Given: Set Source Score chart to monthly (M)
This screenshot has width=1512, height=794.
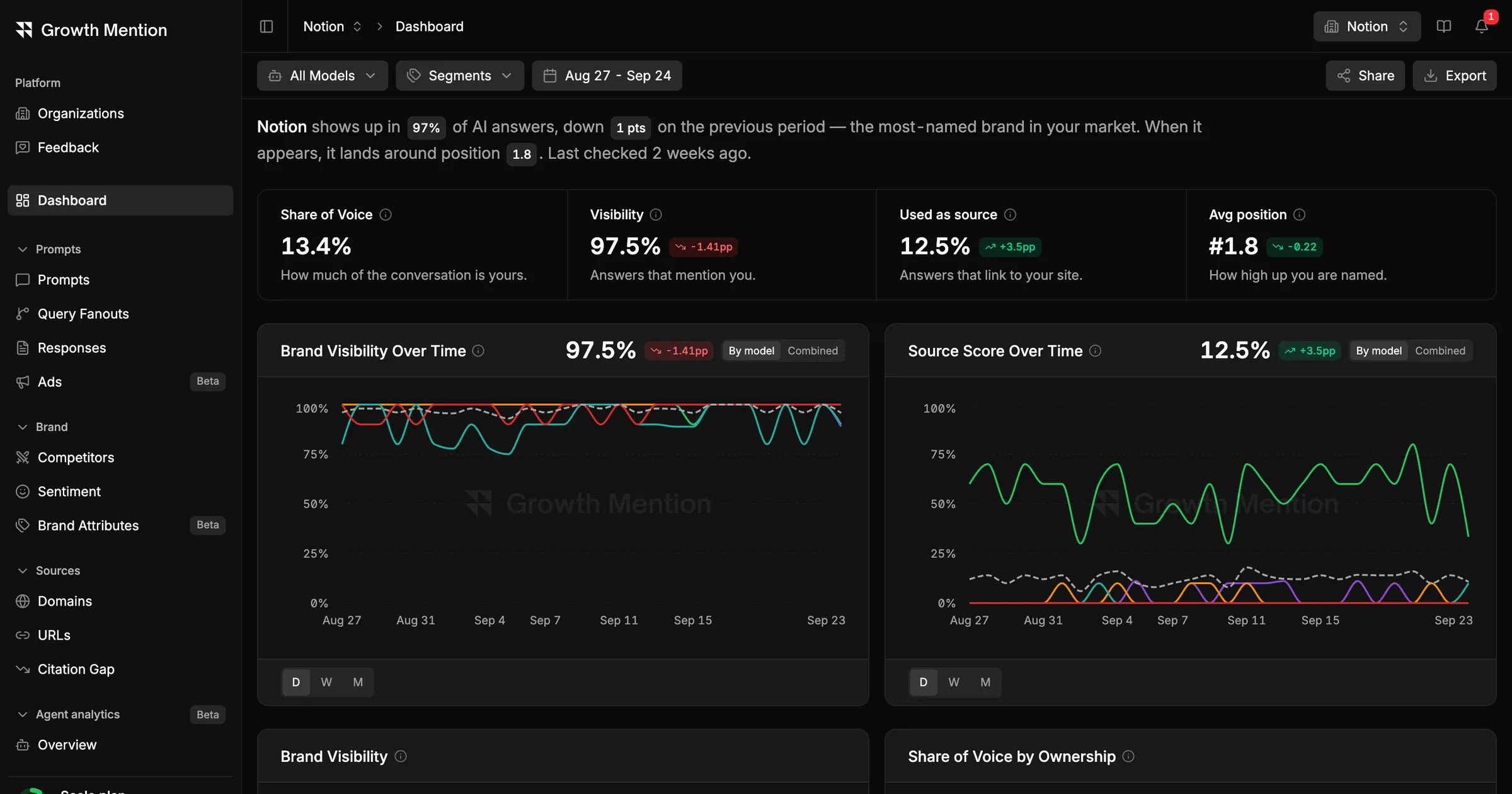Looking at the screenshot, I should click(985, 682).
